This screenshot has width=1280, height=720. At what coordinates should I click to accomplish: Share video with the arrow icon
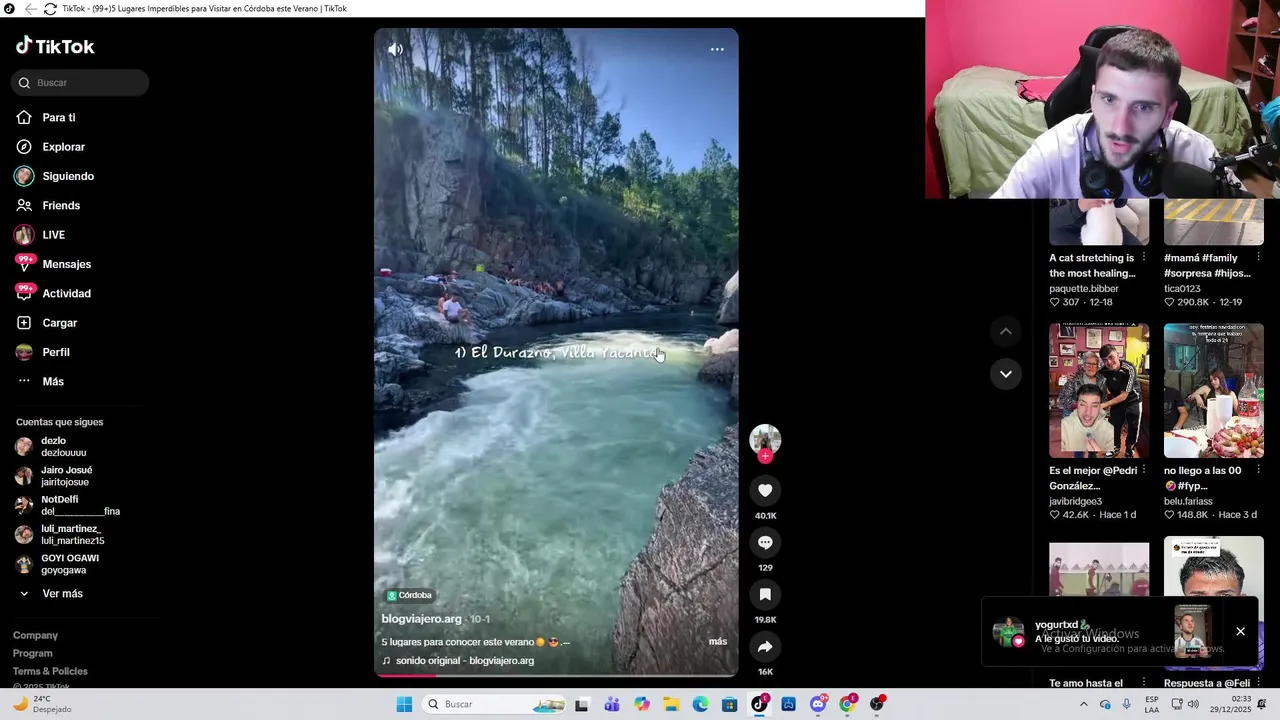pos(765,646)
